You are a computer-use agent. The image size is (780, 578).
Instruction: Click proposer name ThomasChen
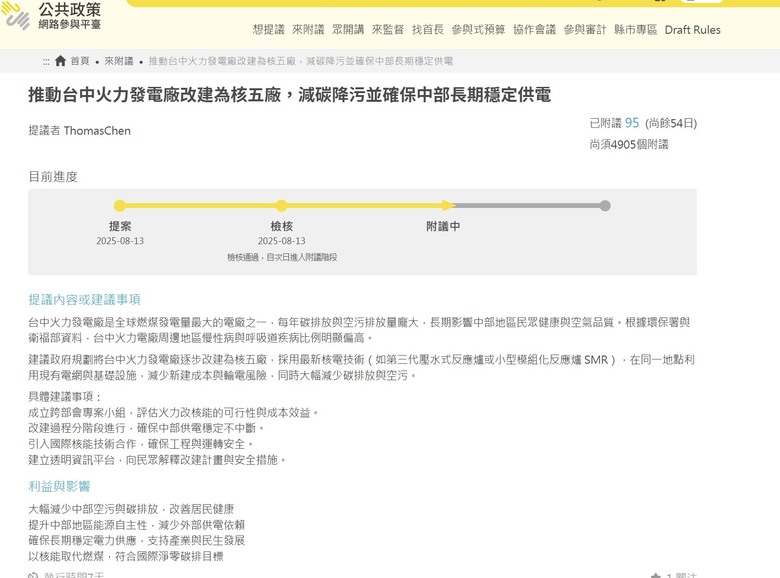click(97, 131)
